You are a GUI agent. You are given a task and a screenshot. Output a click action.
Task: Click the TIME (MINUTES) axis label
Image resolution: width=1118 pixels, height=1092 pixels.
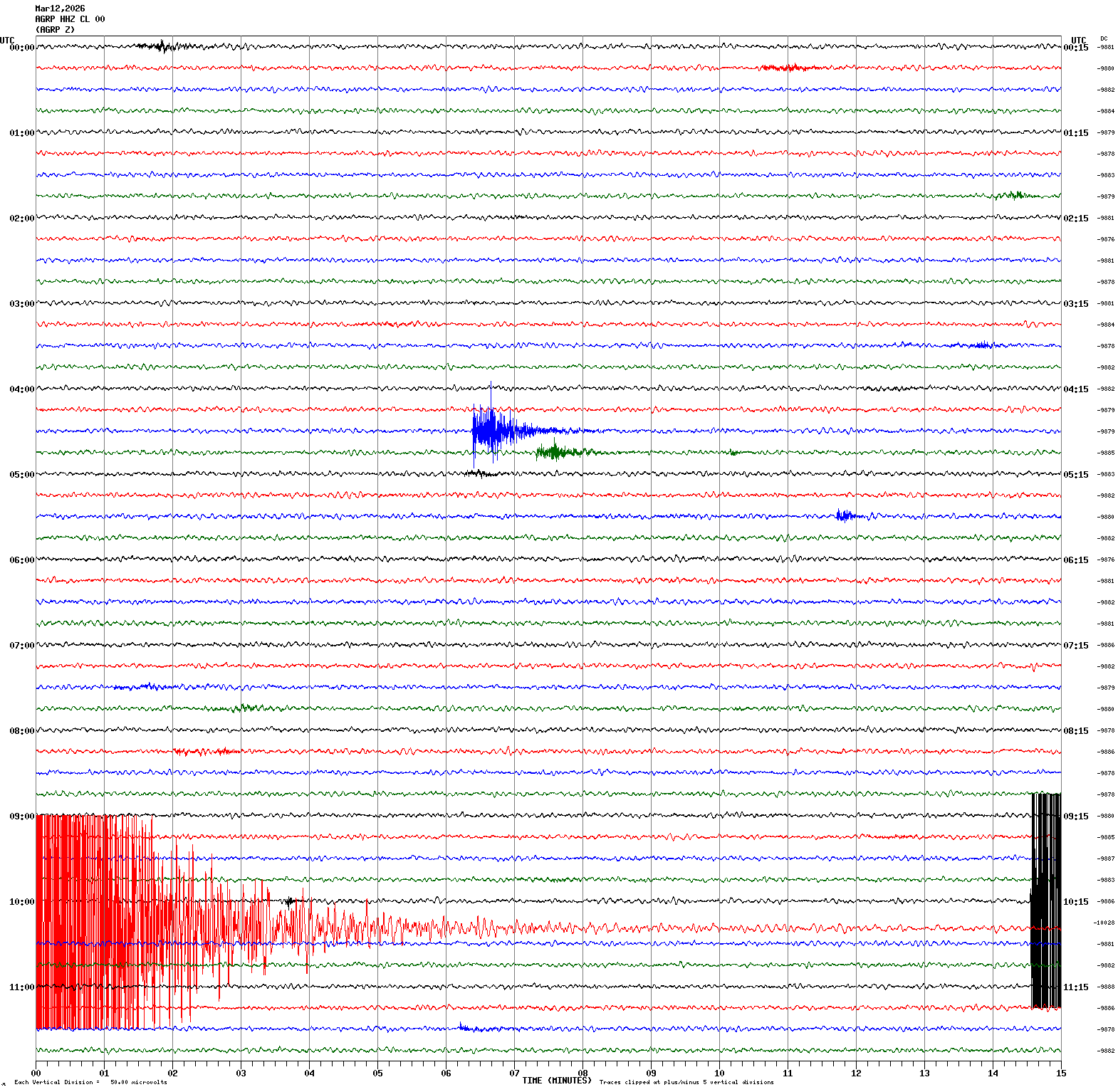(556, 1081)
